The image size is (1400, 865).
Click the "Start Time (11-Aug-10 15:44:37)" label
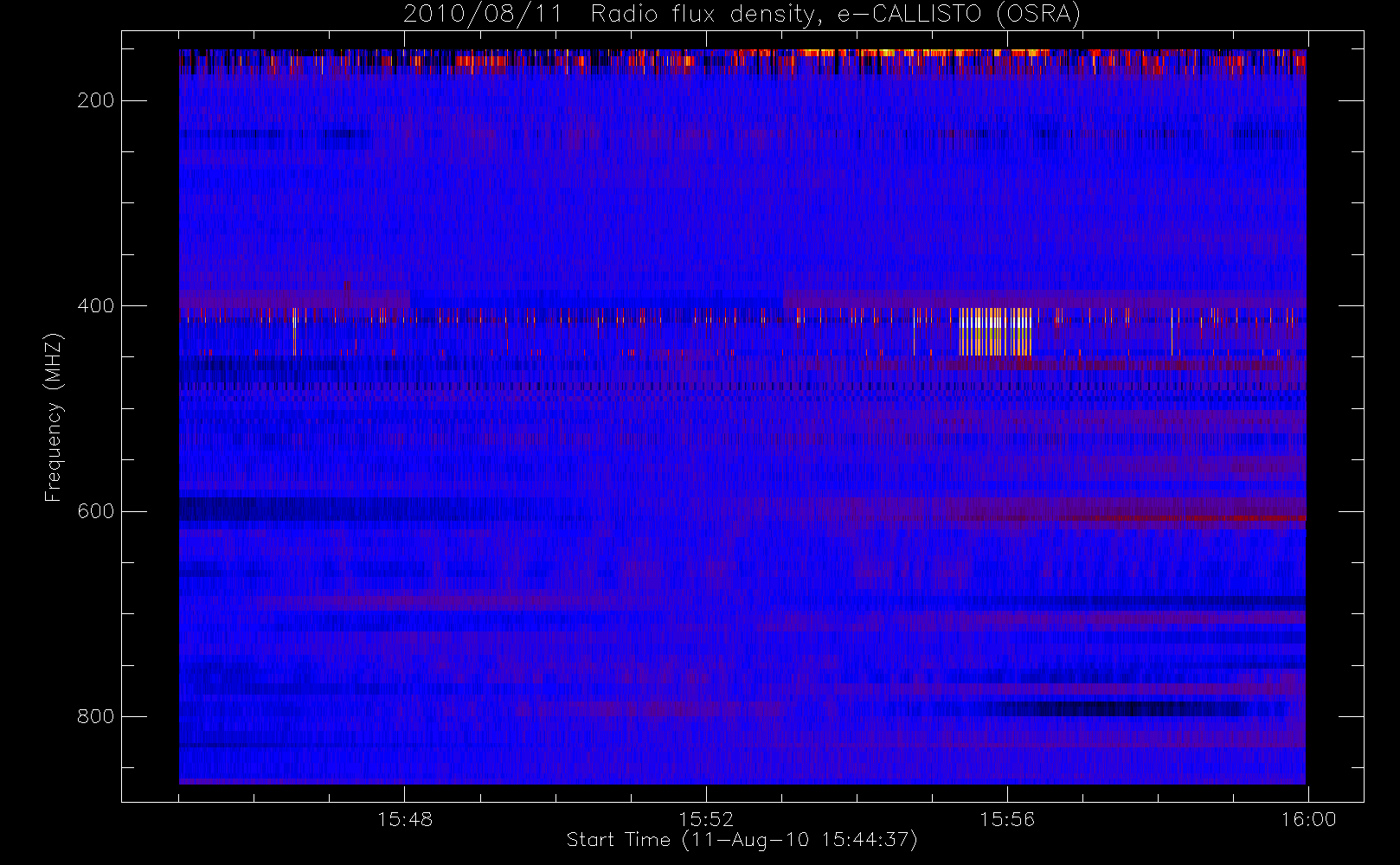pos(742,840)
